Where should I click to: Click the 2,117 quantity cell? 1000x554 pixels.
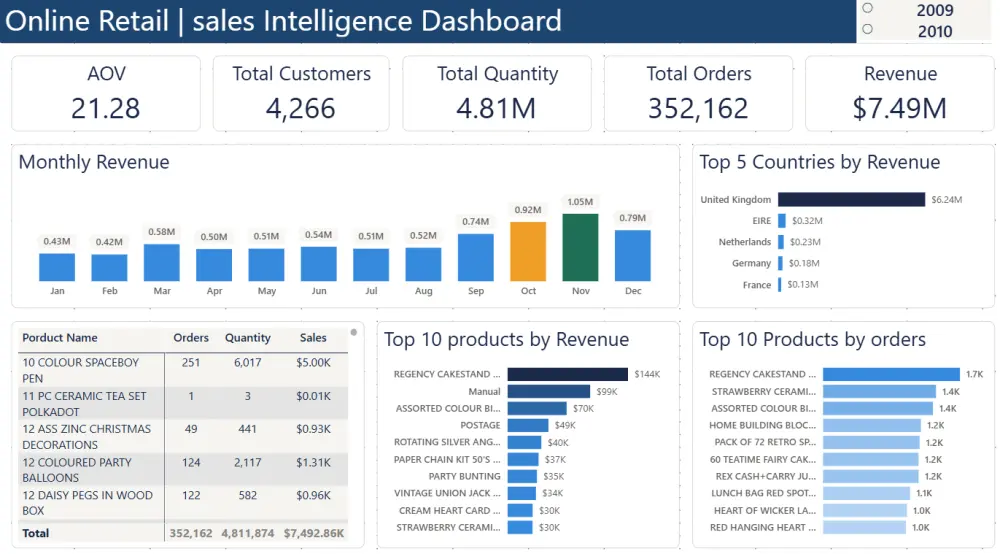click(x=247, y=463)
